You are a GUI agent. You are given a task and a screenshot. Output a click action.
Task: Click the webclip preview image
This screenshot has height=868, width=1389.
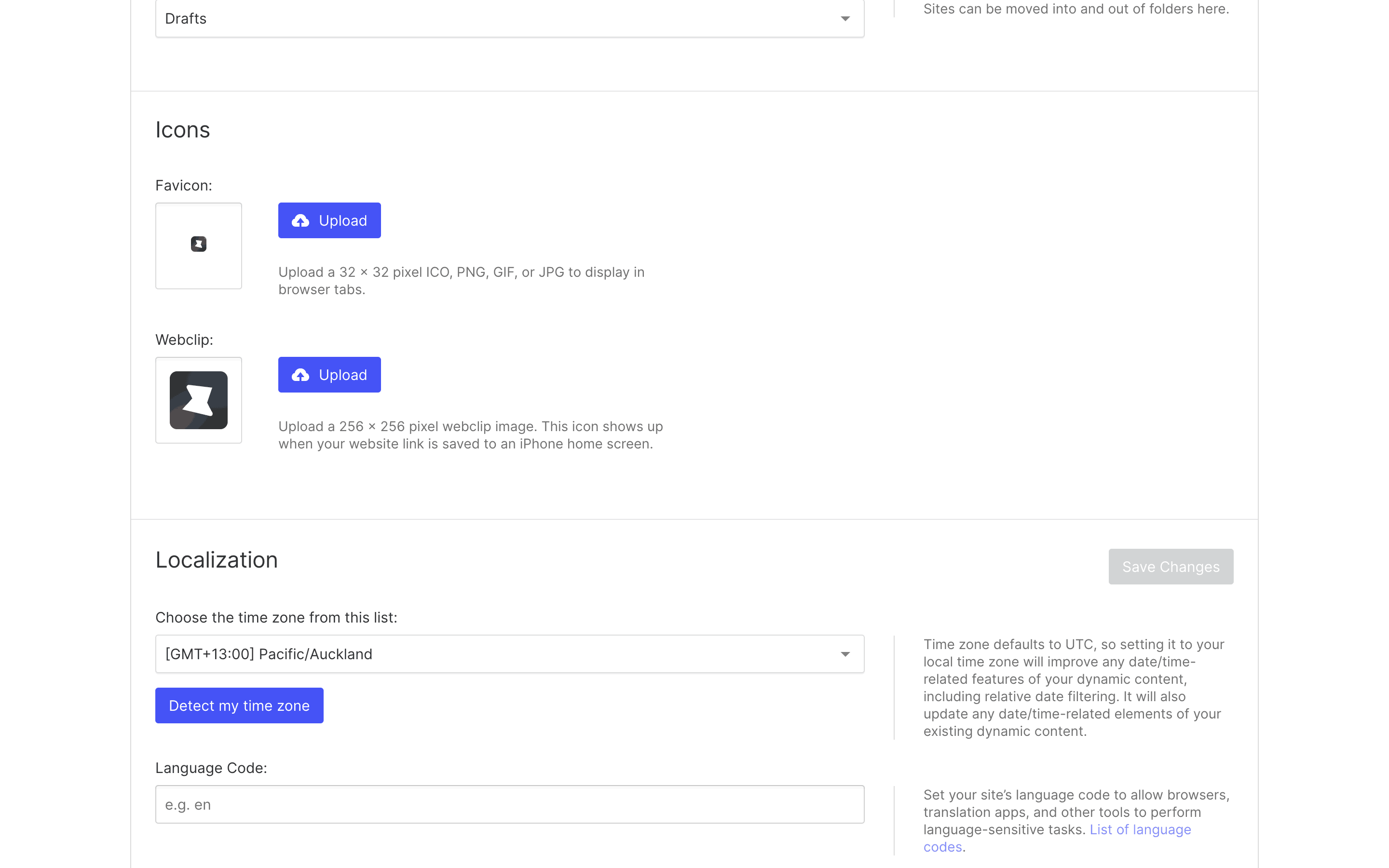199,400
